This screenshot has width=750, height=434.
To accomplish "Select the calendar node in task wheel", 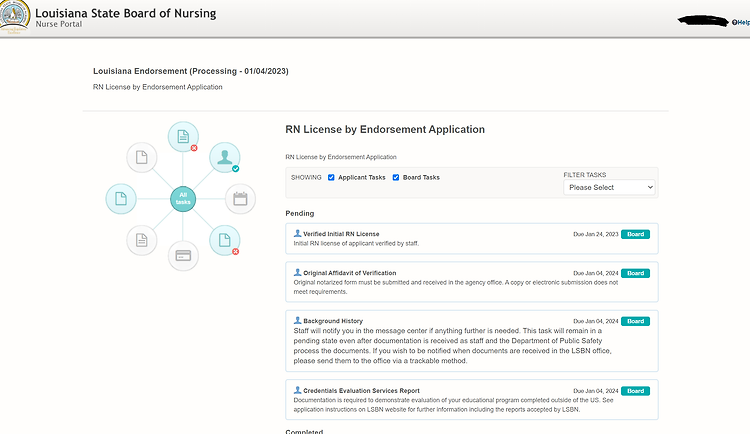I will click(x=240, y=199).
